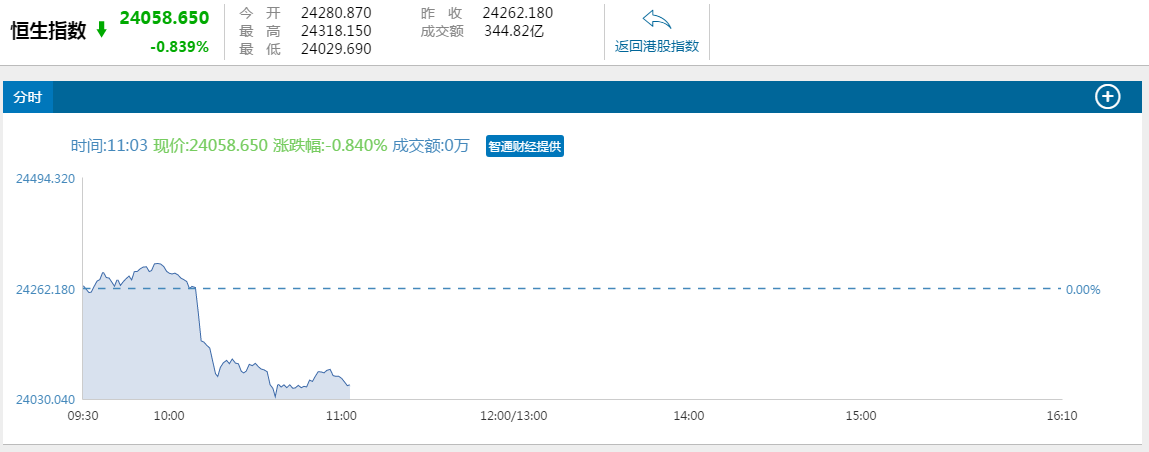Click the 智通财经提供 badge
Viewport: 1149px width, 452px height.
click(x=525, y=146)
